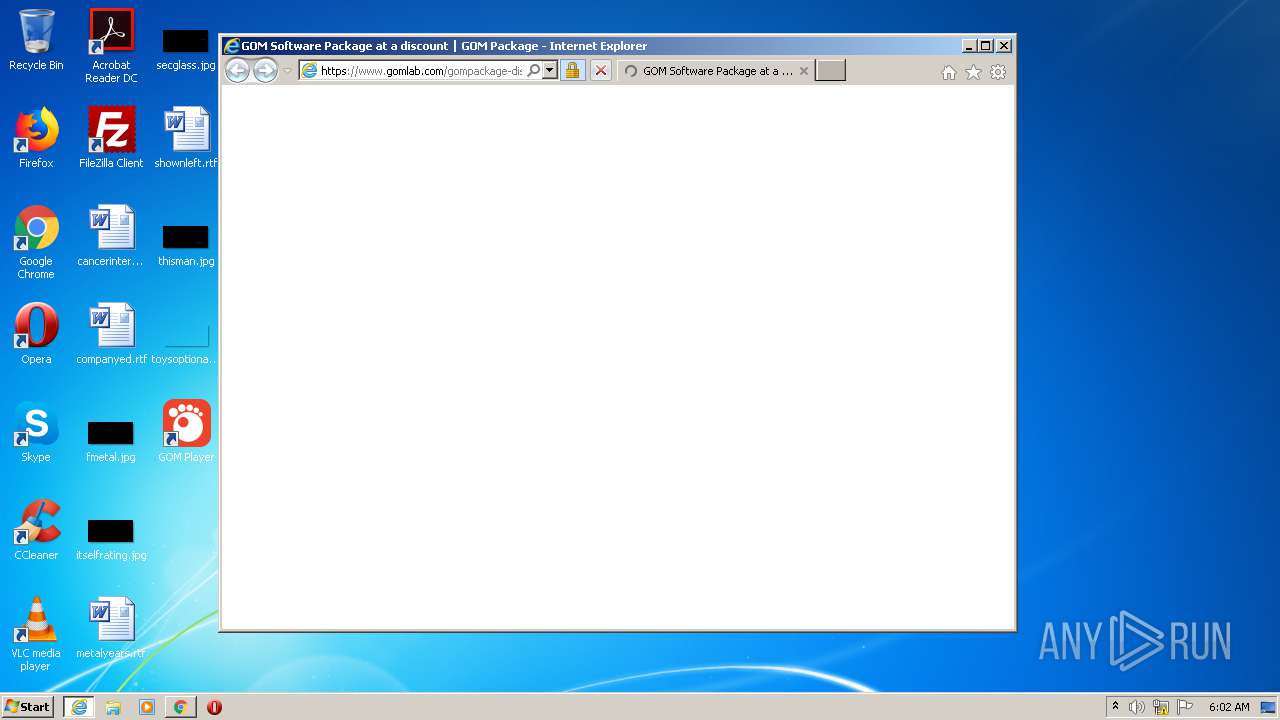Select the thisman.jpg file

pyautogui.click(x=186, y=244)
